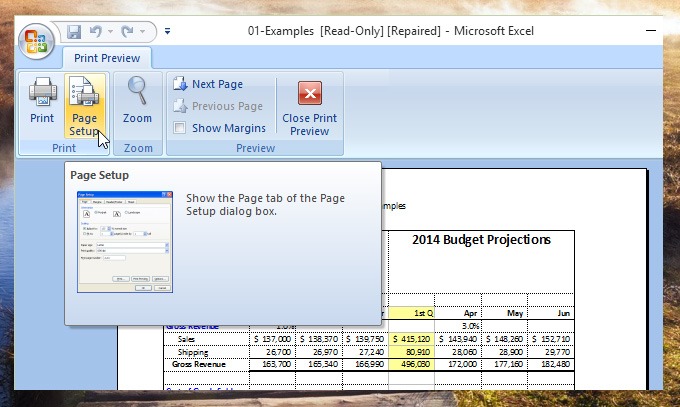Click the Print icon
680x407 pixels.
42,103
